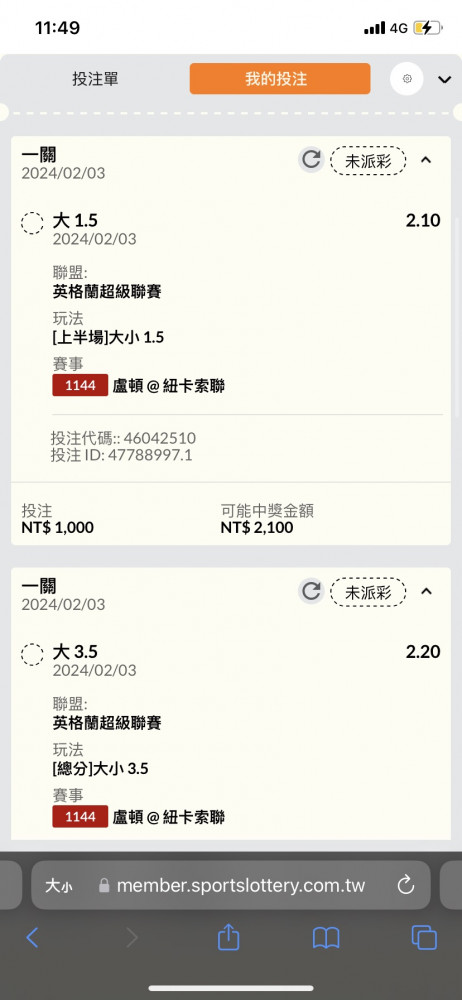Switch to the 我的投注 tab
This screenshot has height=1000, width=462.
coord(279,78)
